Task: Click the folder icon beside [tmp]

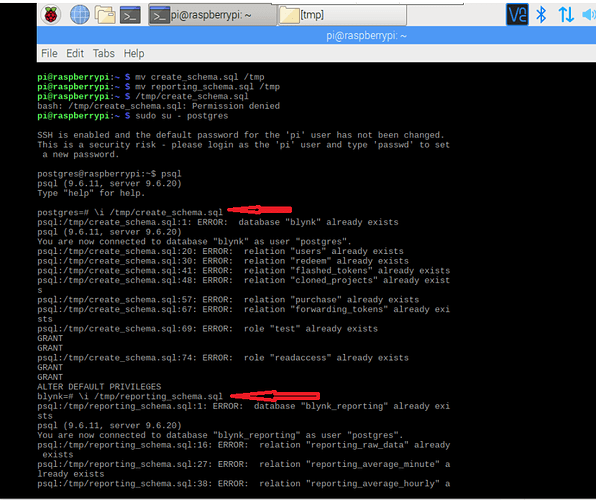Action: 289,16
